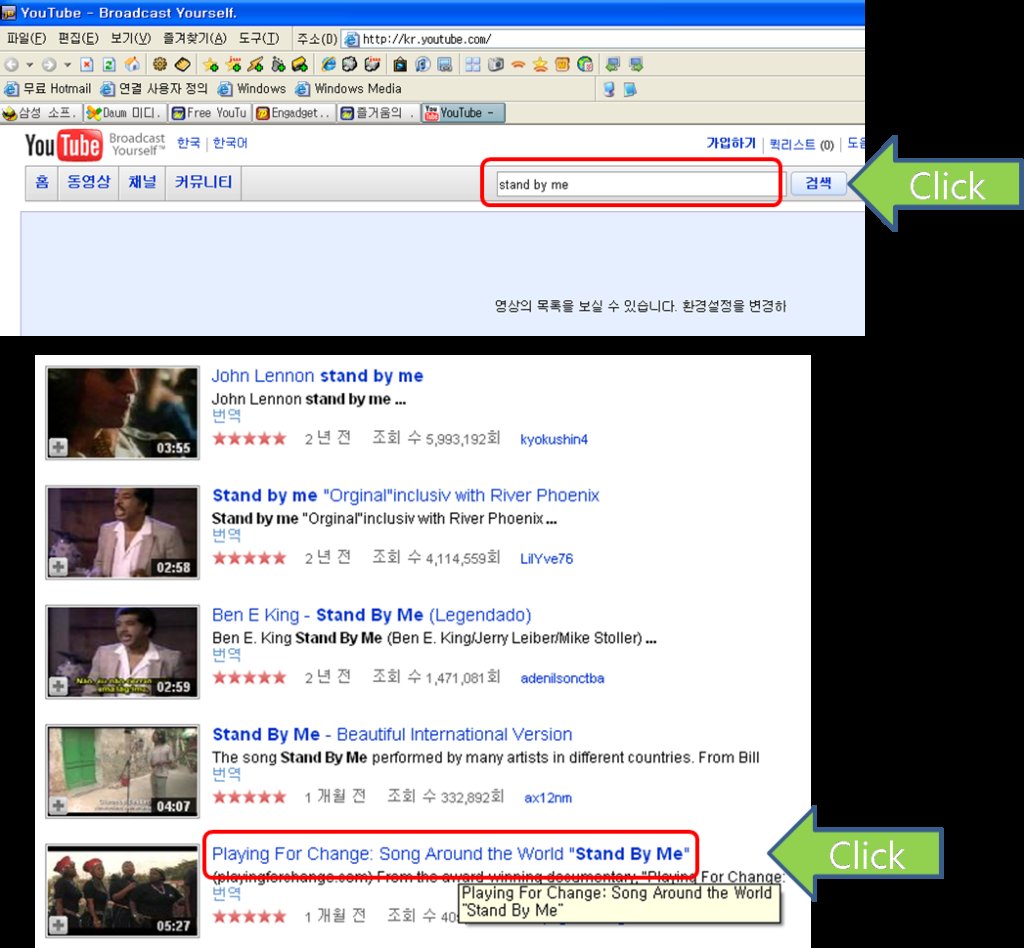Open Playing For Change Song Around the World
Screen dimensions: 1024x948
pyautogui.click(x=451, y=854)
